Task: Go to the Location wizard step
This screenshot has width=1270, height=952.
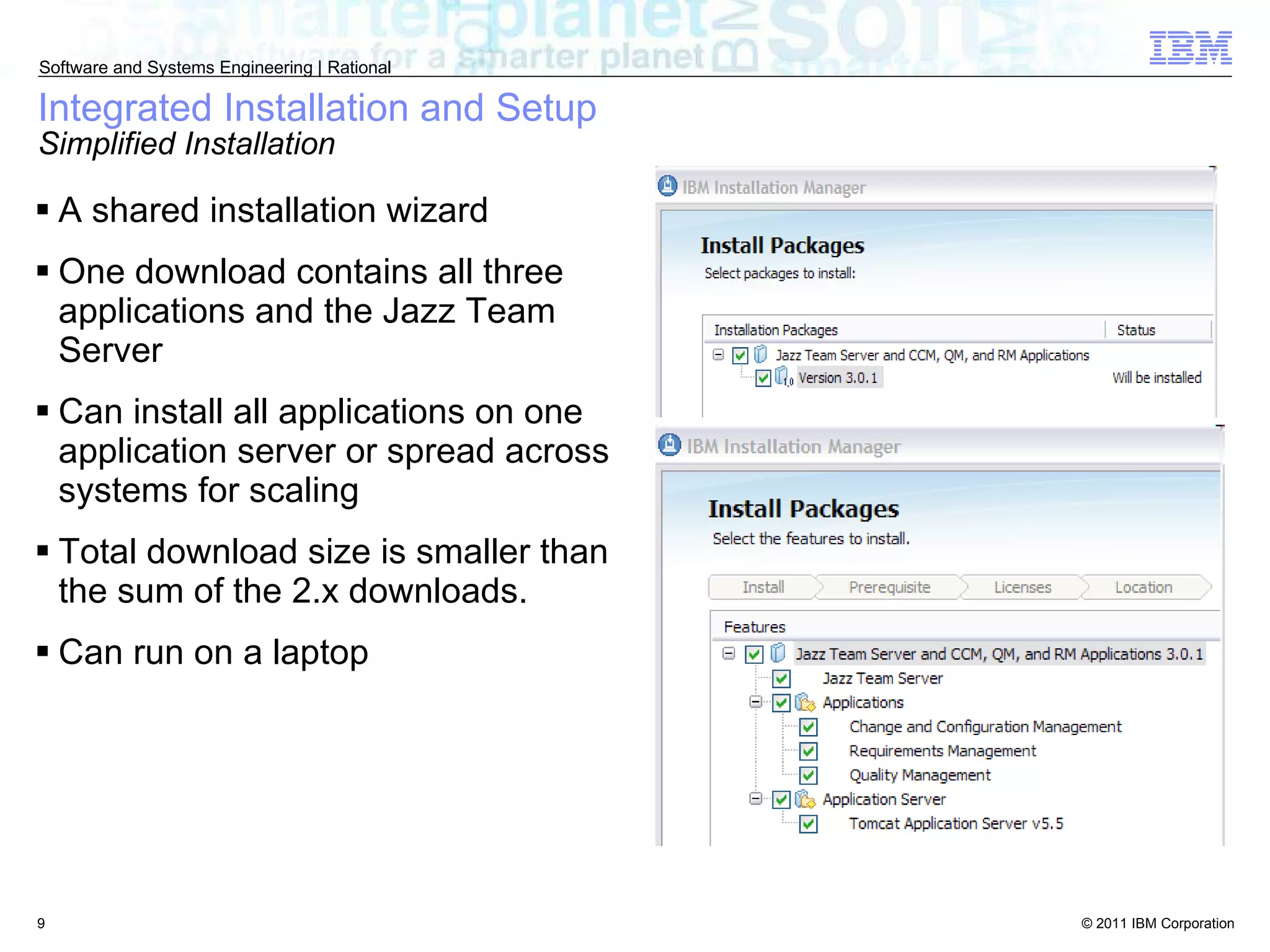Action: (1143, 587)
